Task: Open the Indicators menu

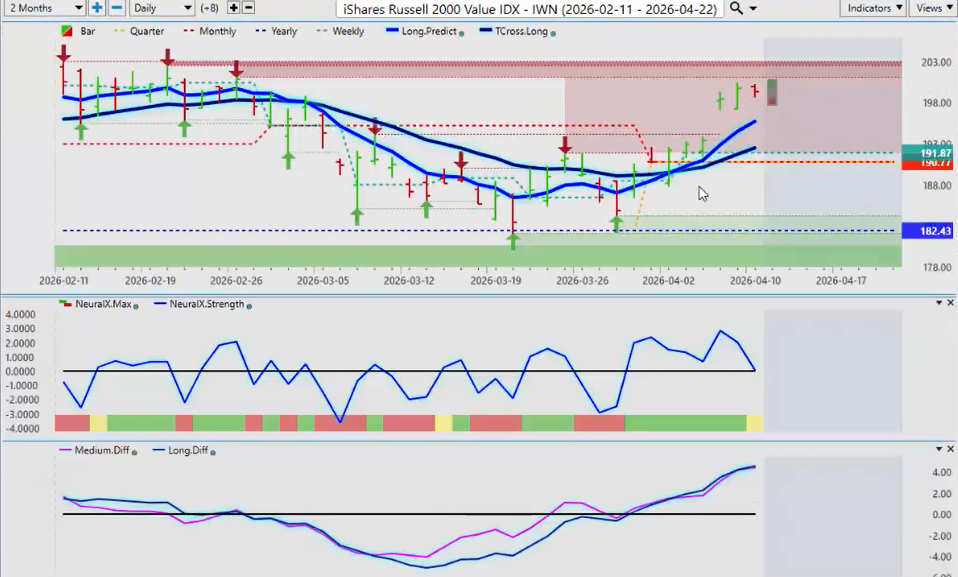Action: [x=873, y=8]
